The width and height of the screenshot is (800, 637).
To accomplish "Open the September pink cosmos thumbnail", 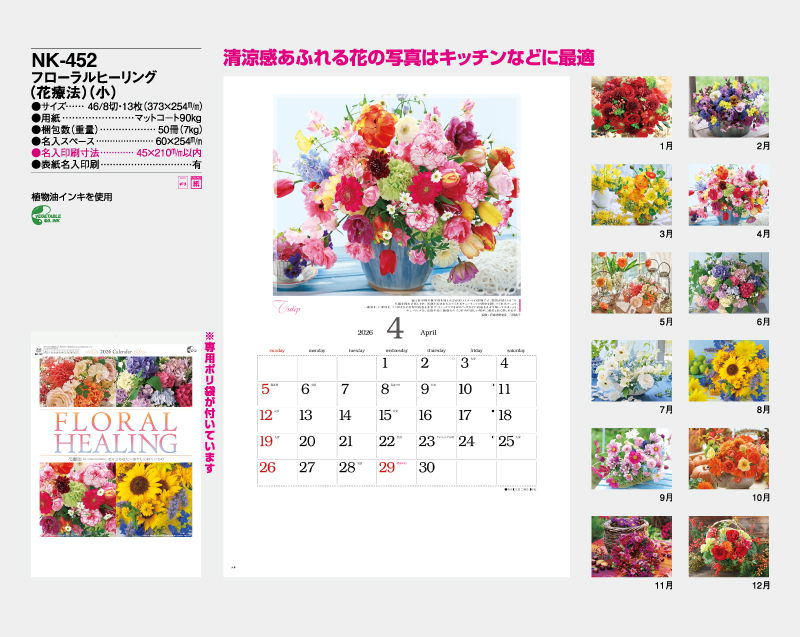I will pyautogui.click(x=632, y=458).
